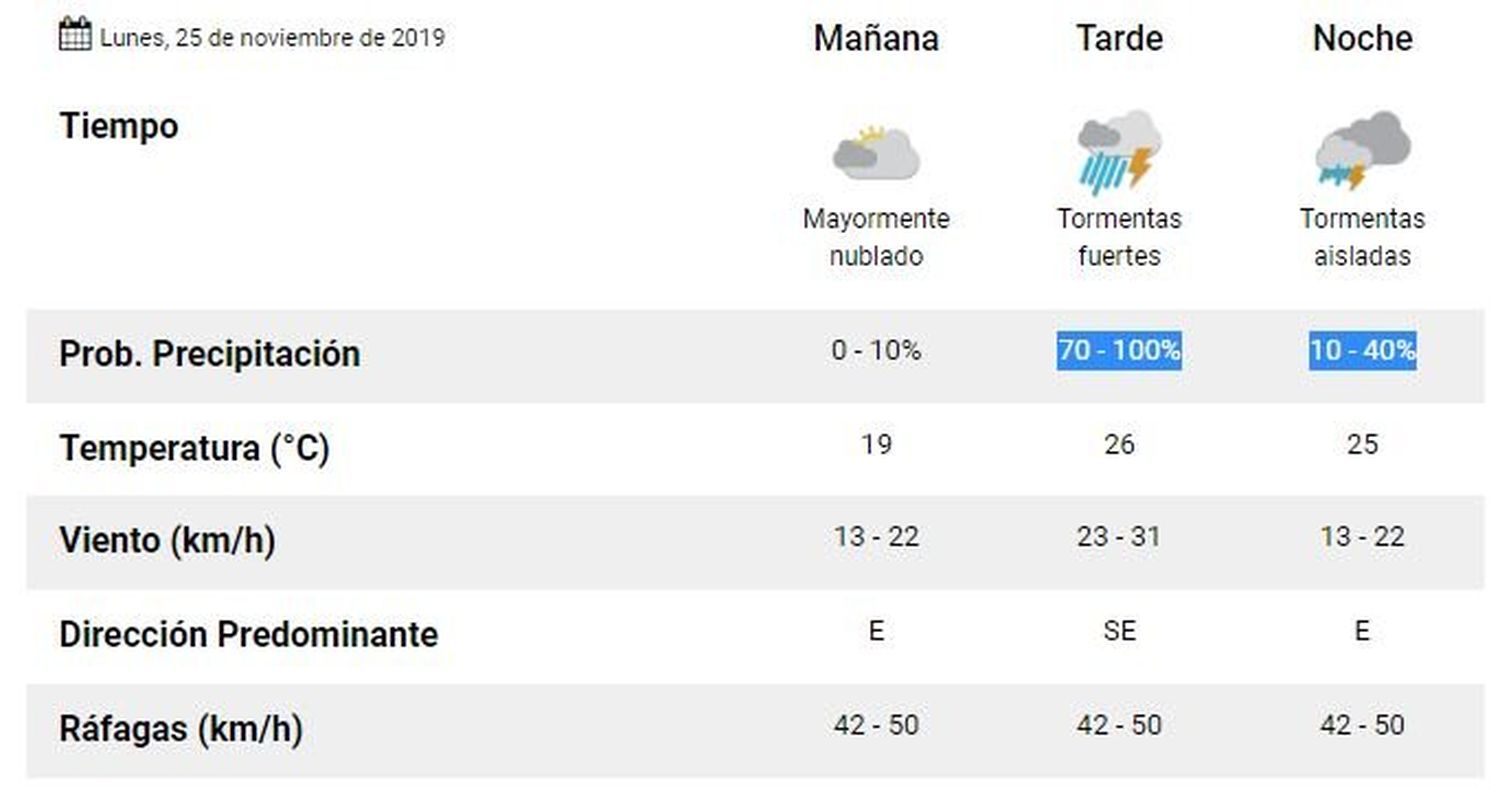Click the SE wind direction value
The height and width of the screenshot is (798, 1500).
click(x=1119, y=631)
